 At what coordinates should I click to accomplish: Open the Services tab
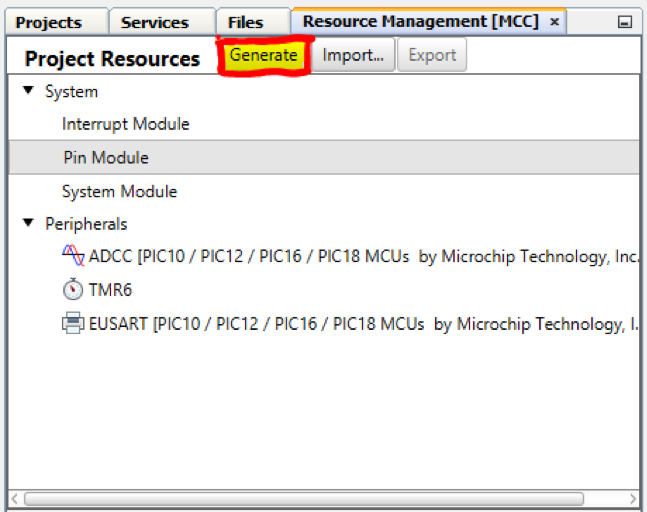(x=155, y=22)
